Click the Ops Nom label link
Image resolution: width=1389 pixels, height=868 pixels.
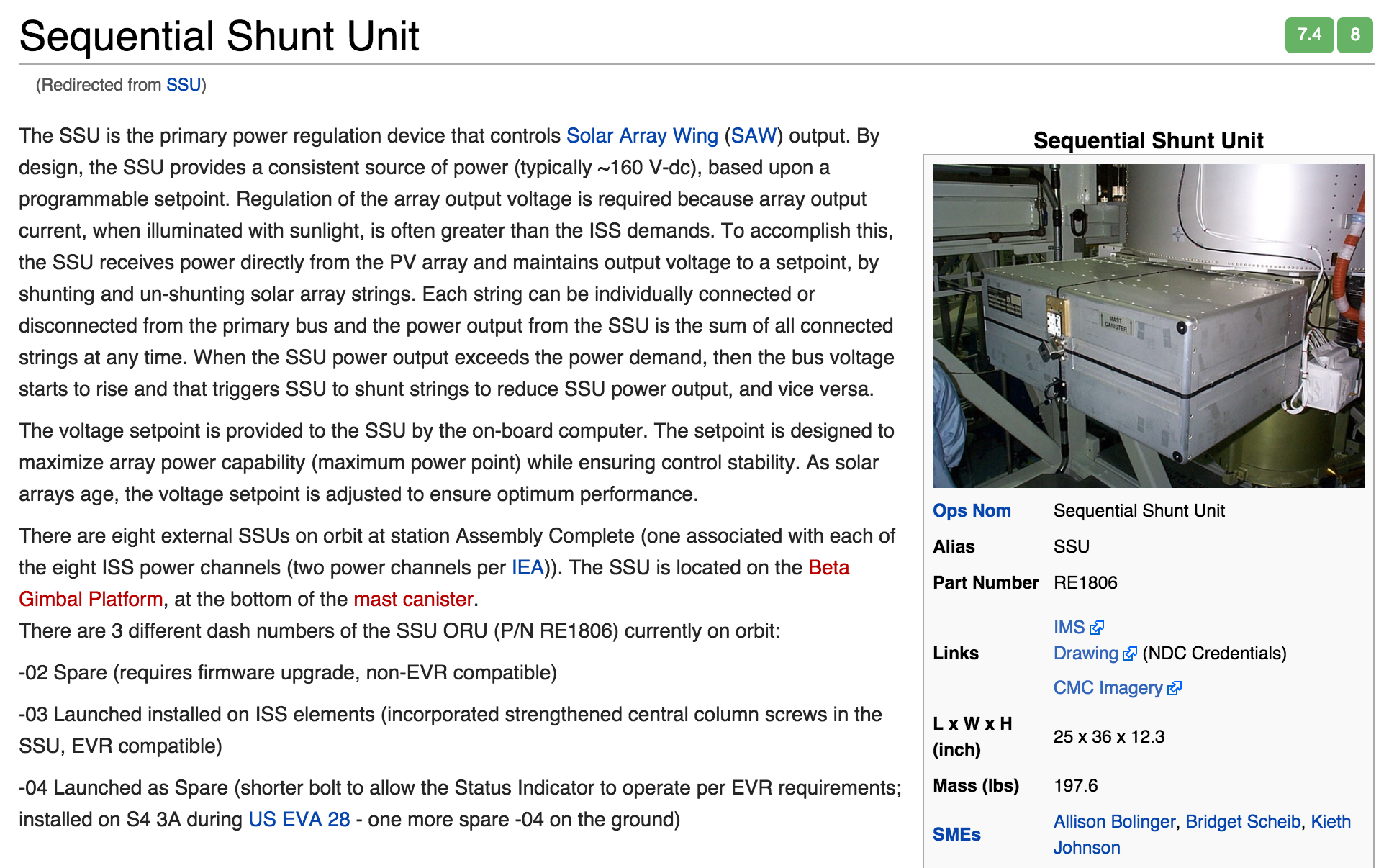pos(972,510)
